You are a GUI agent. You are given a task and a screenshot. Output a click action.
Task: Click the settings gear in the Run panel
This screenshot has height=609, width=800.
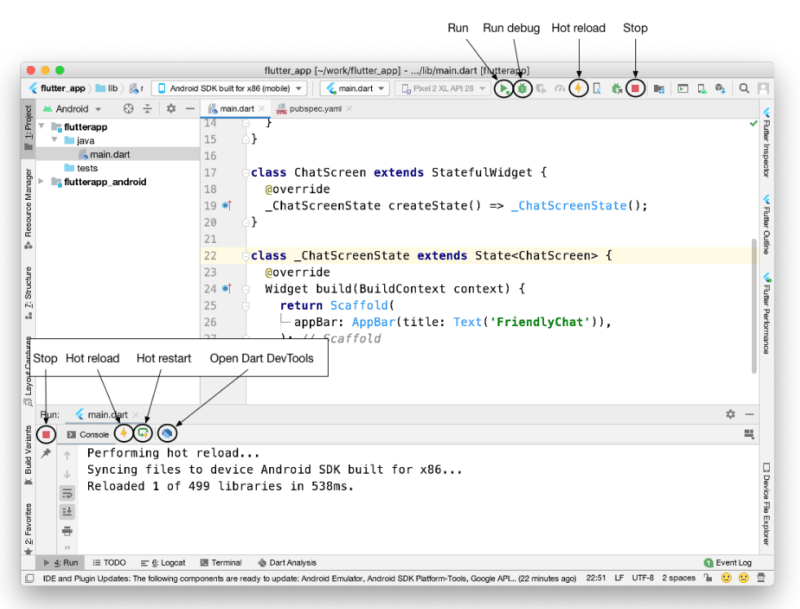[729, 413]
